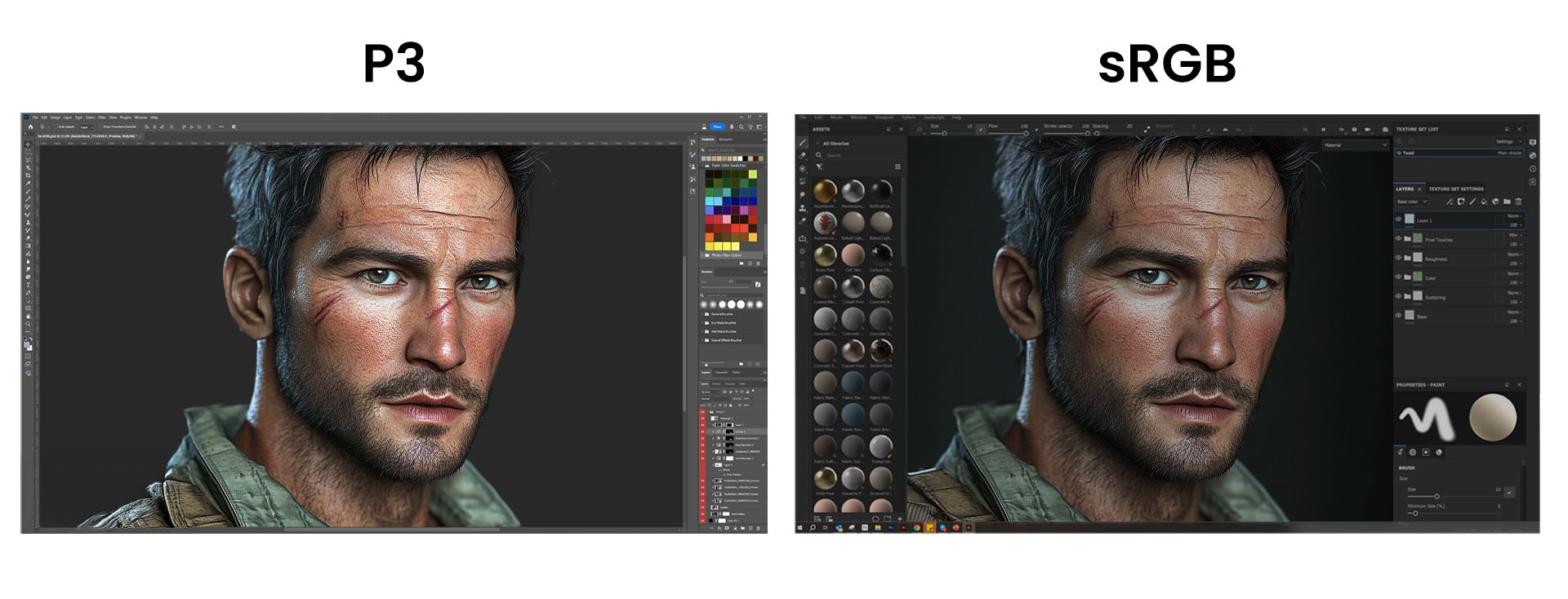Image resolution: width=1568 pixels, height=599 pixels.
Task: Open Photoshop's Filter menu
Action: (x=102, y=117)
